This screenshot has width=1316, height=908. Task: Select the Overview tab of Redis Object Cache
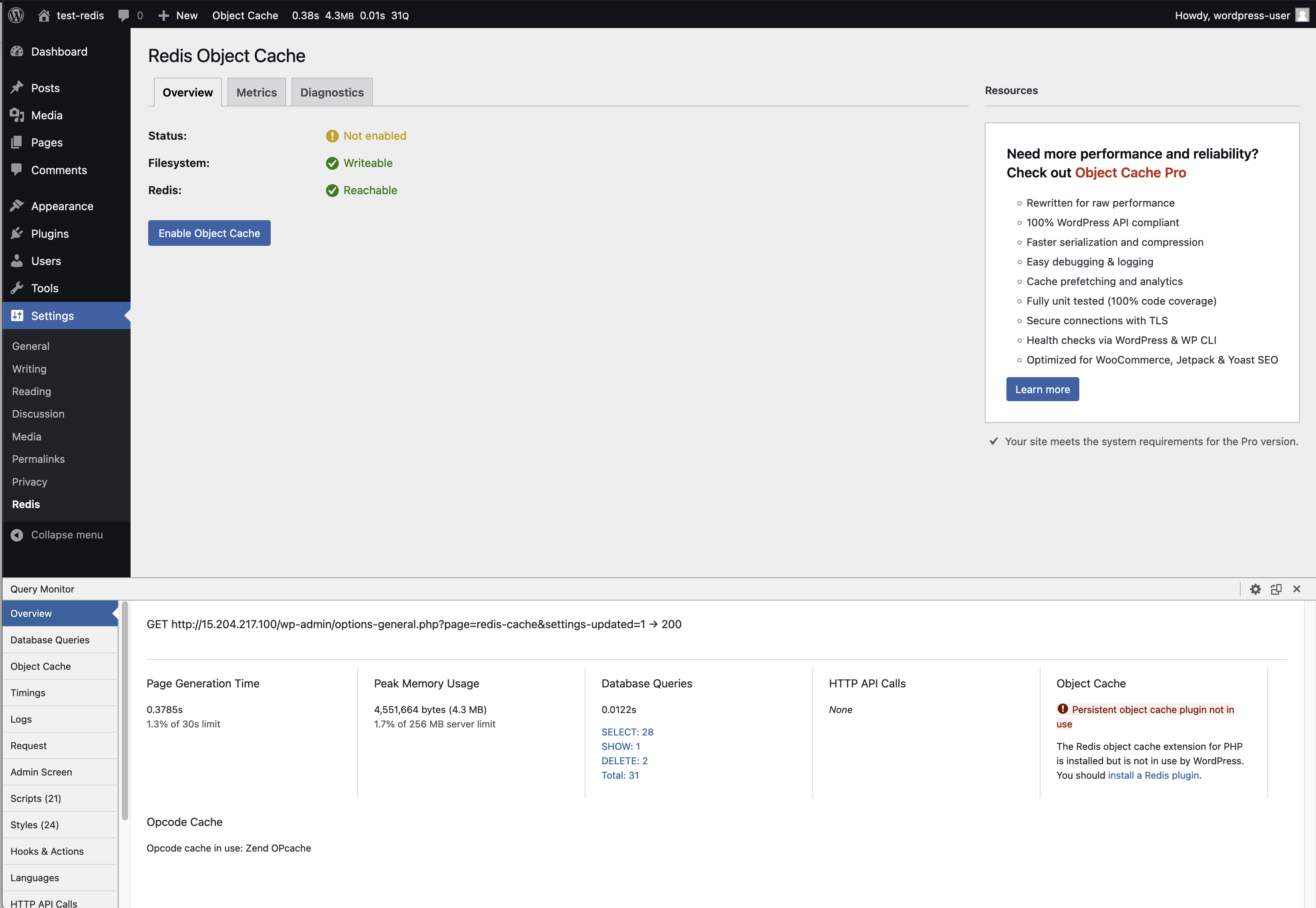[x=188, y=92]
